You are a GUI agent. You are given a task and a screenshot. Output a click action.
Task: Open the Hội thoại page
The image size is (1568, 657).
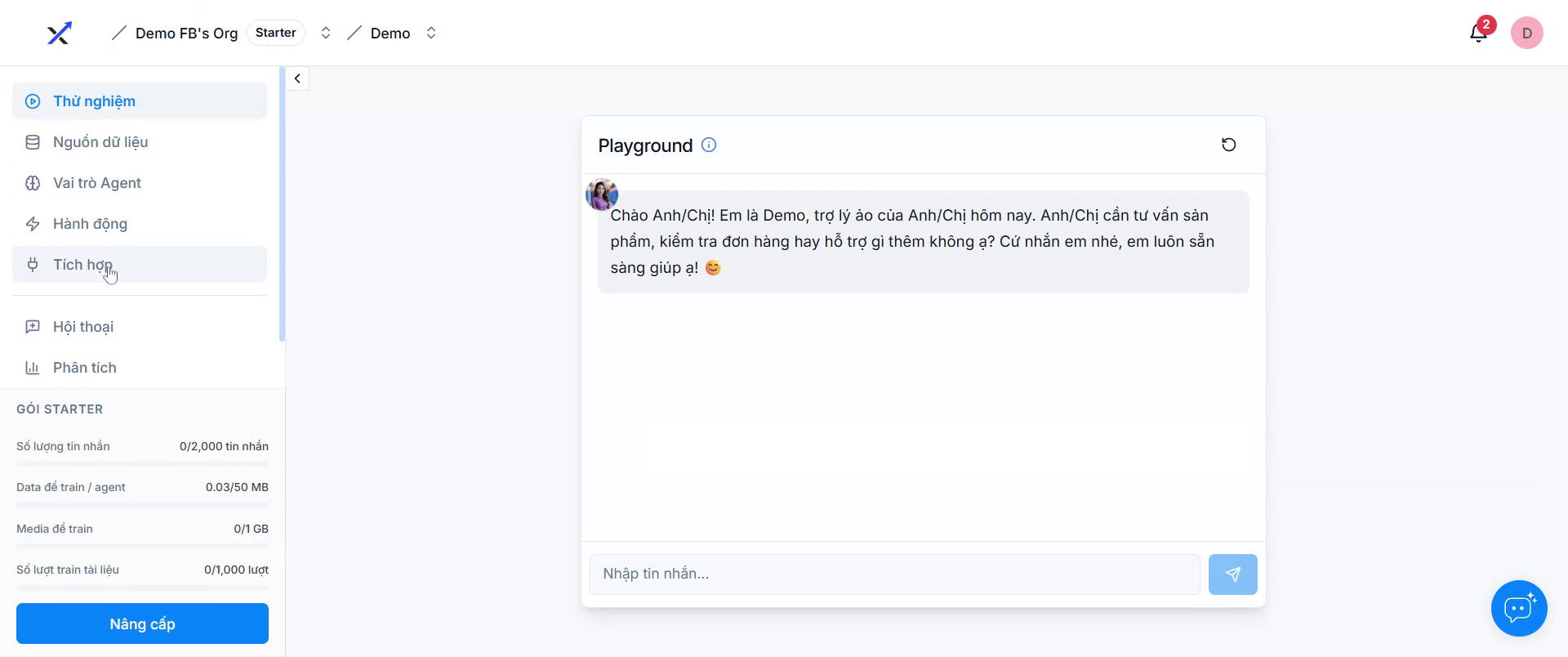(x=140, y=327)
